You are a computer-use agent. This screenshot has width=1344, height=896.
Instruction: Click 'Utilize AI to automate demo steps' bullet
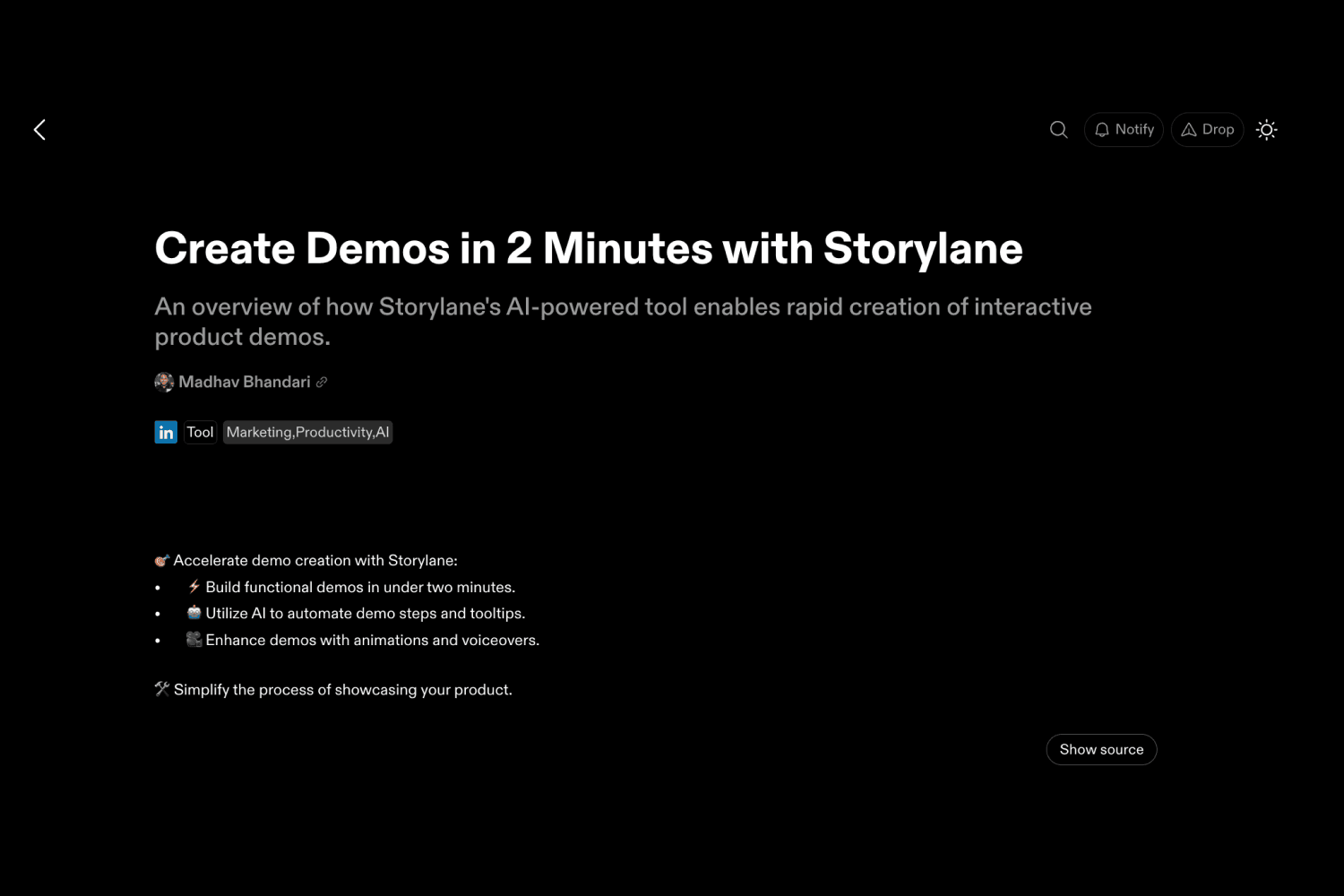(x=357, y=614)
